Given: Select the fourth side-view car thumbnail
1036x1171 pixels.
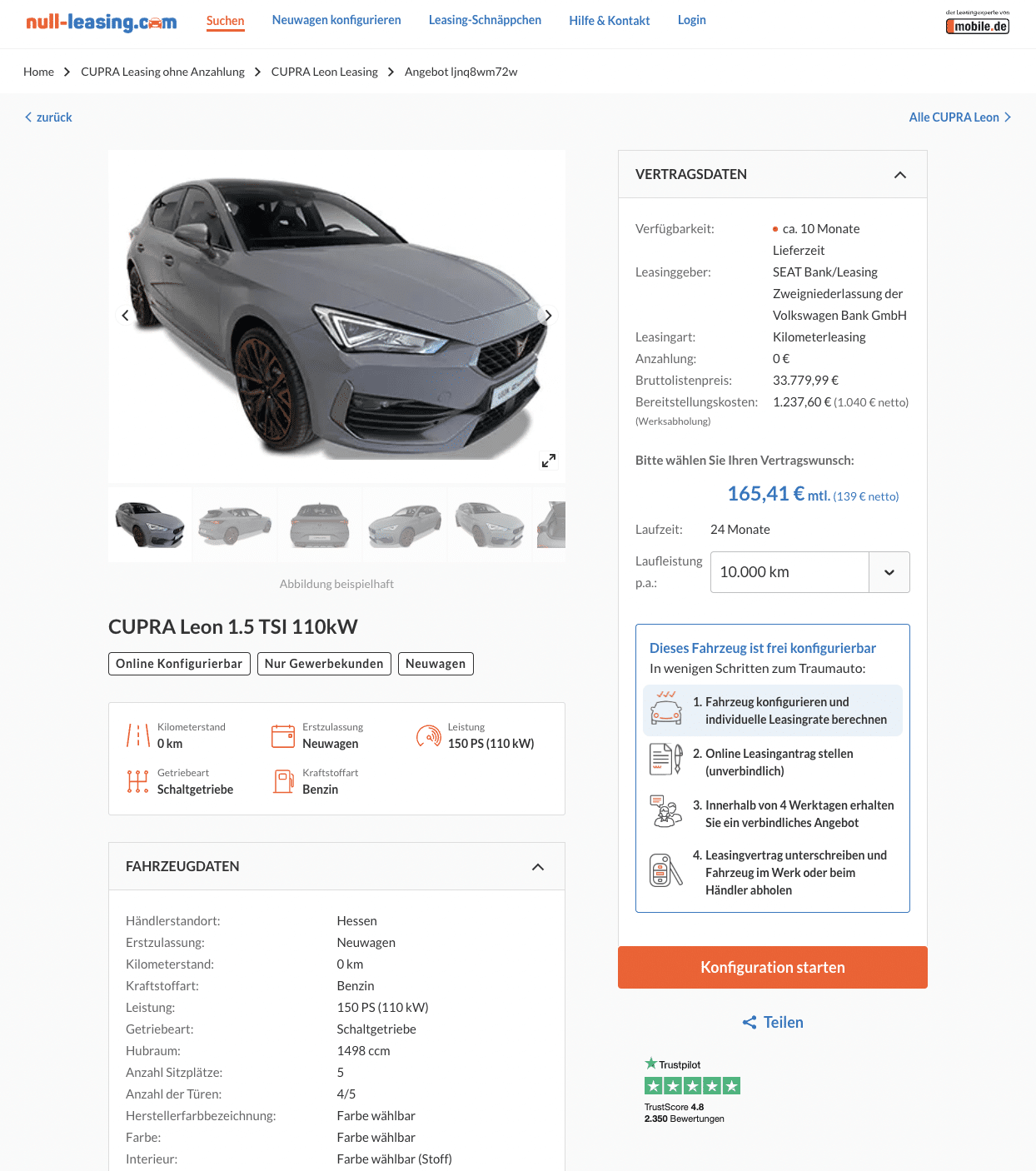Looking at the screenshot, I should [x=405, y=525].
